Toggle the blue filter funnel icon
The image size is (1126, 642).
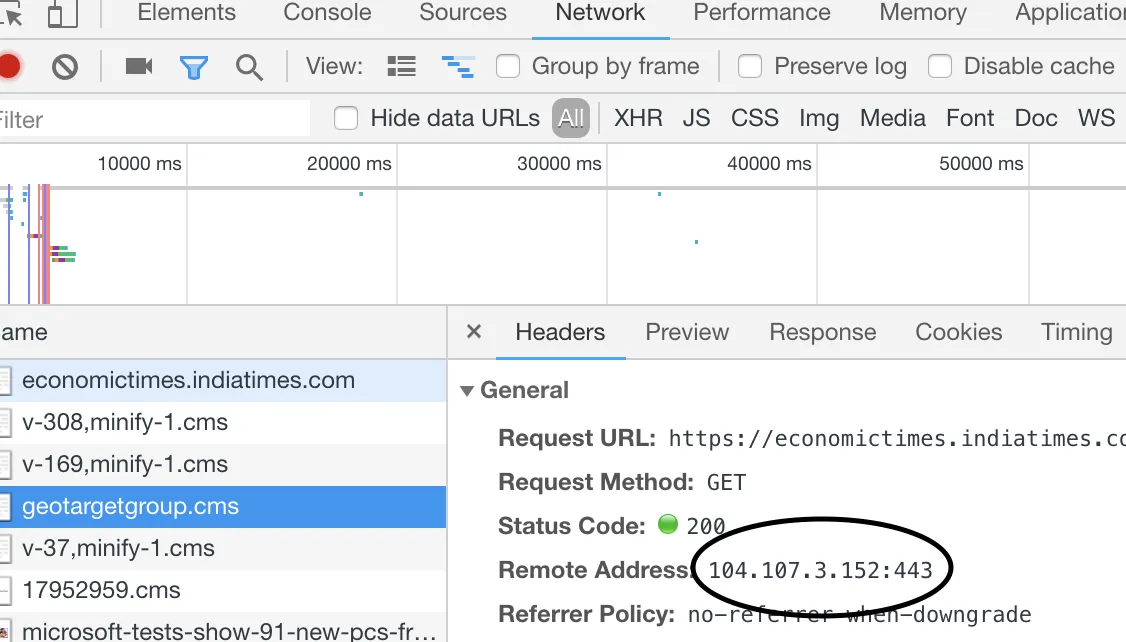pos(193,67)
